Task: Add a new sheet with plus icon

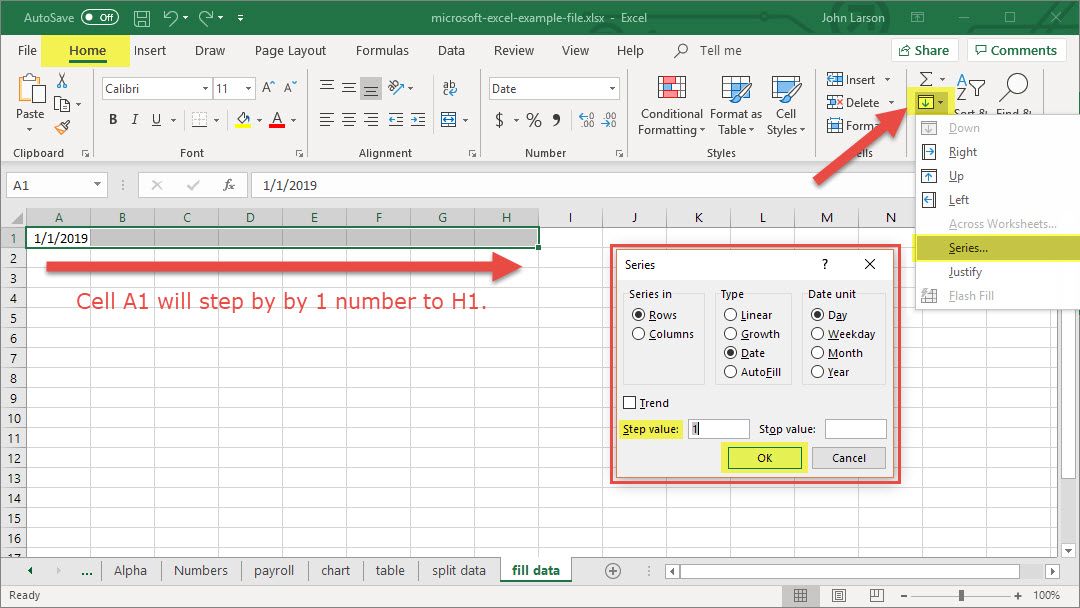Action: click(613, 570)
